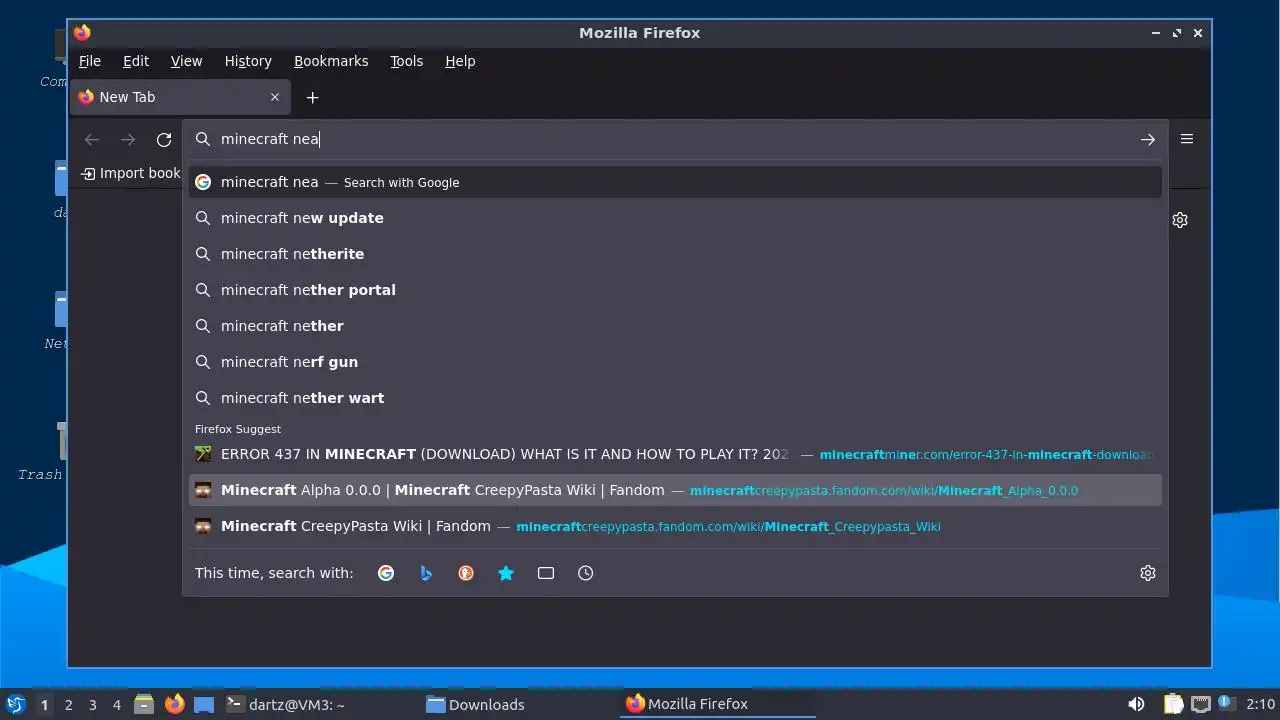Click Mozilla Firefox taskbar entry
This screenshot has width=1280, height=720.
coord(717,704)
